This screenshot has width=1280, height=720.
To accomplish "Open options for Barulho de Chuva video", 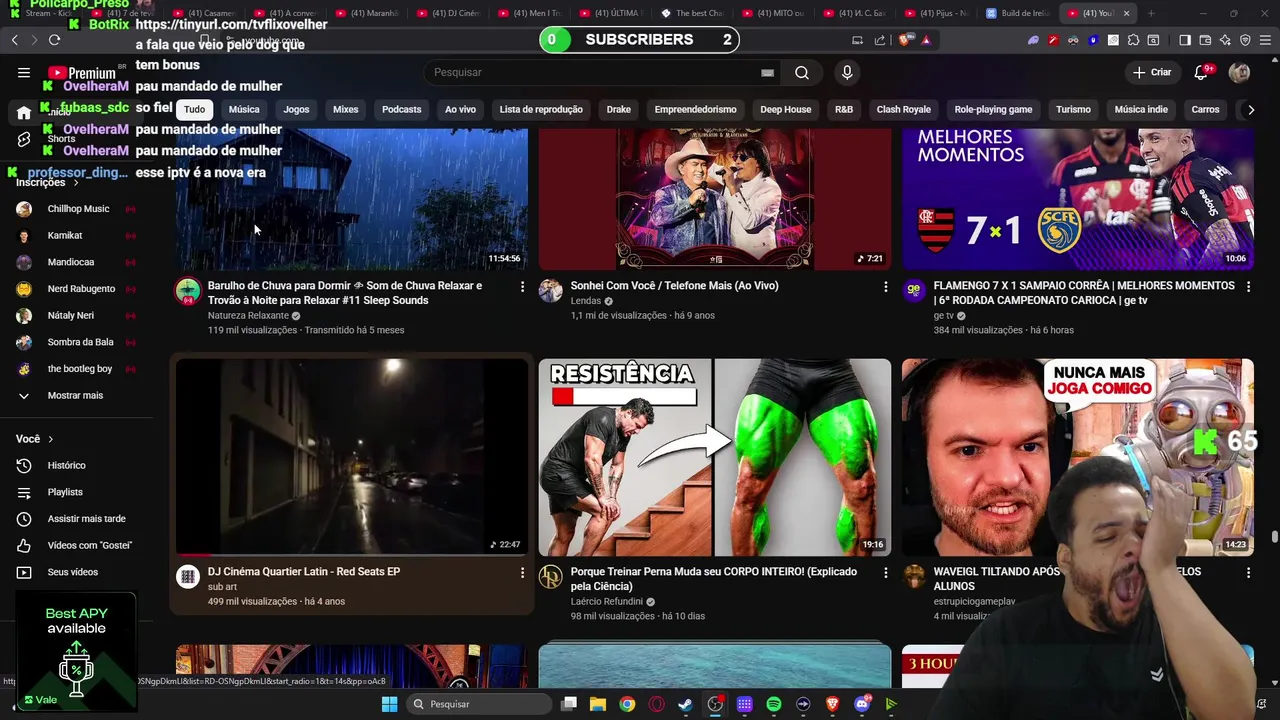I will (x=522, y=287).
